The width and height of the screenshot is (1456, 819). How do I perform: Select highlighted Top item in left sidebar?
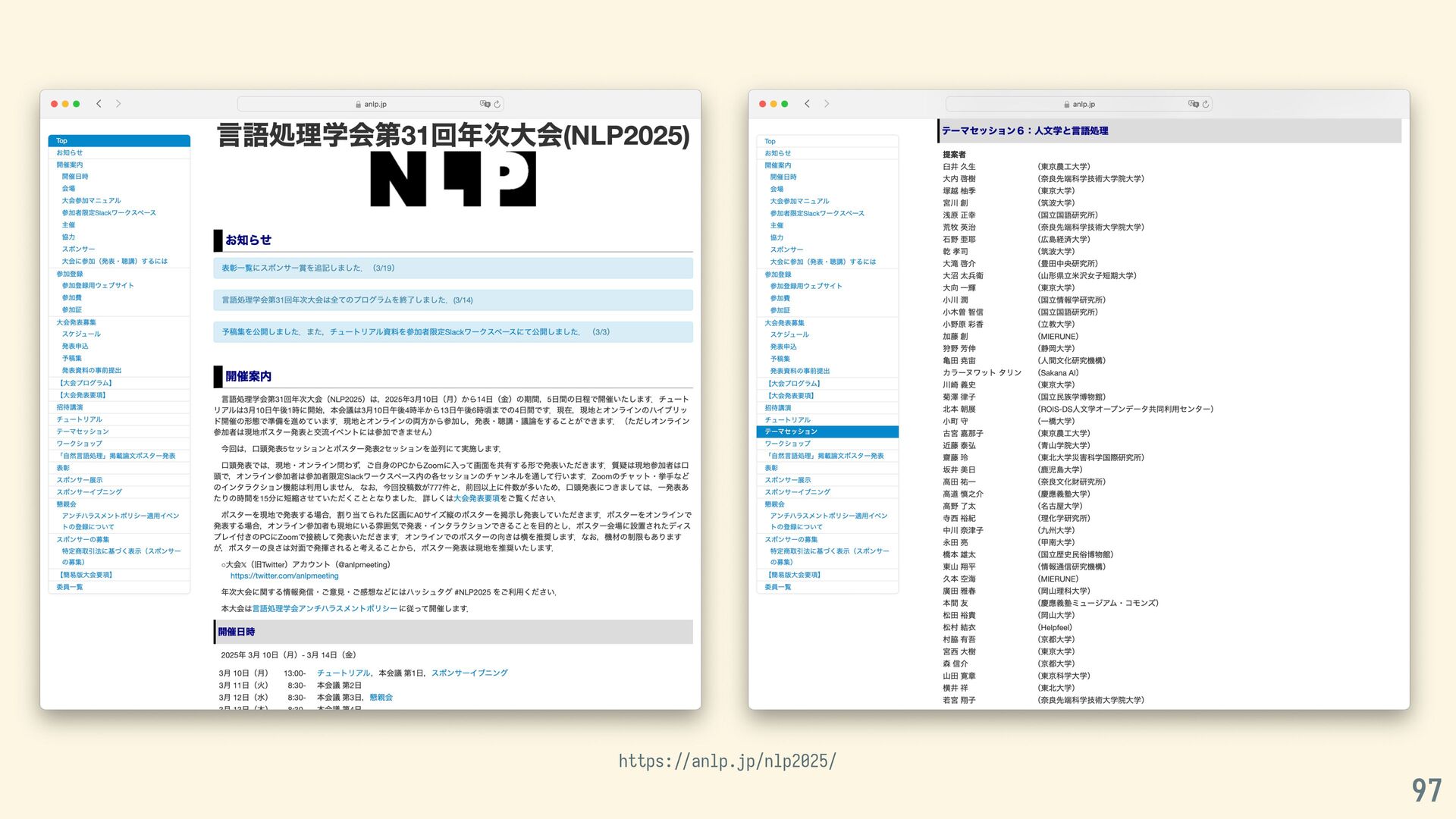(118, 141)
